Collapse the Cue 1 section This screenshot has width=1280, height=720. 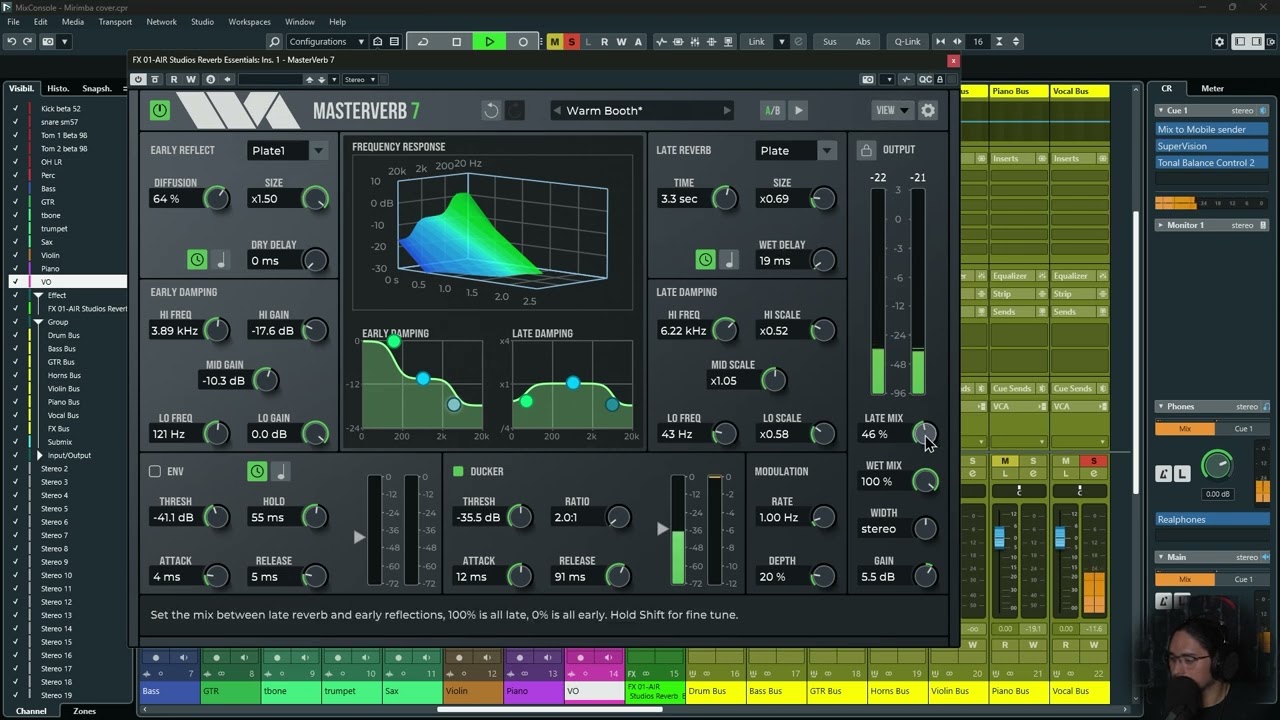(x=1161, y=110)
